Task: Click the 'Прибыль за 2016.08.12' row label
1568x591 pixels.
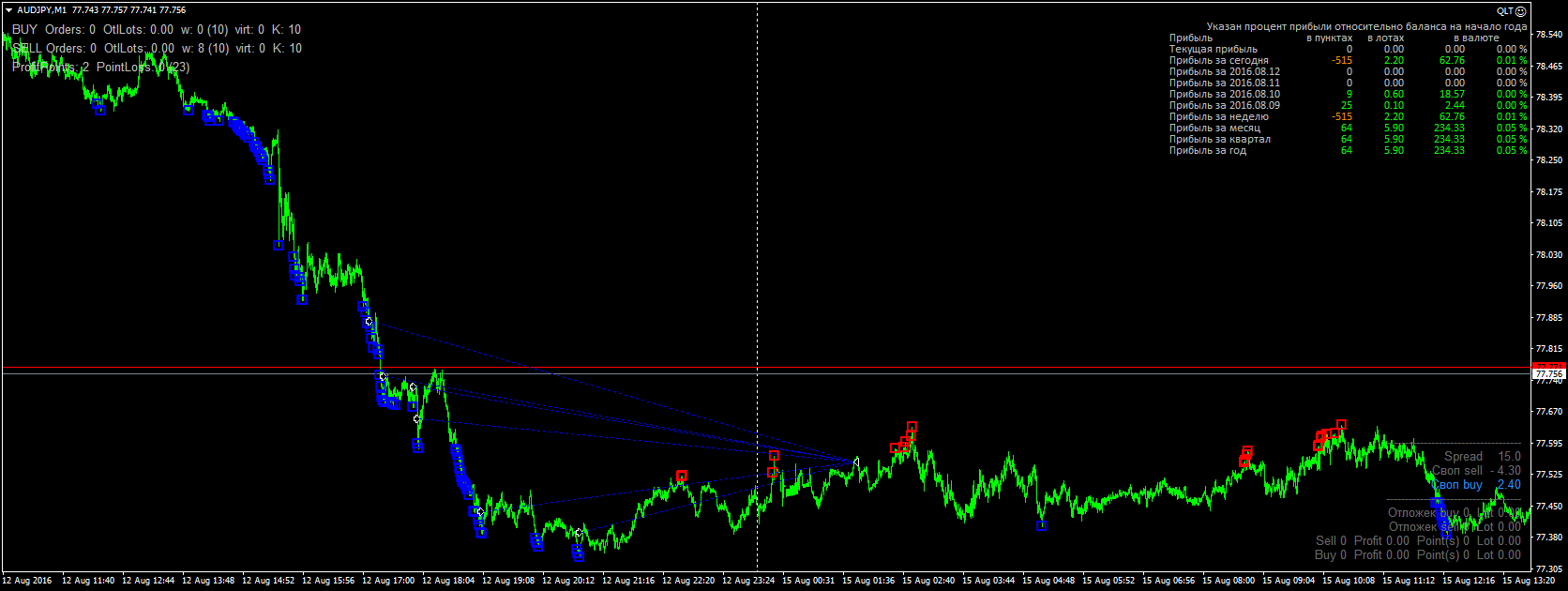Action: coord(1224,71)
